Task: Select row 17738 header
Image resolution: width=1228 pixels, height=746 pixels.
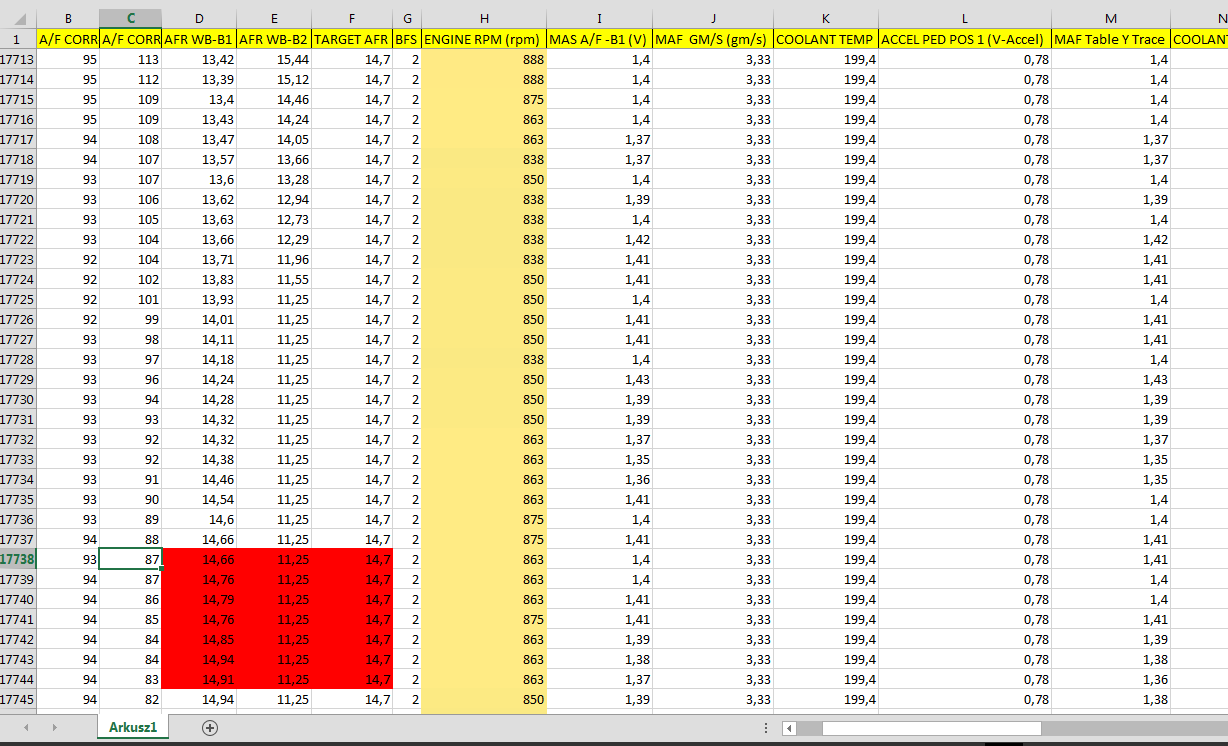Action: (18, 559)
